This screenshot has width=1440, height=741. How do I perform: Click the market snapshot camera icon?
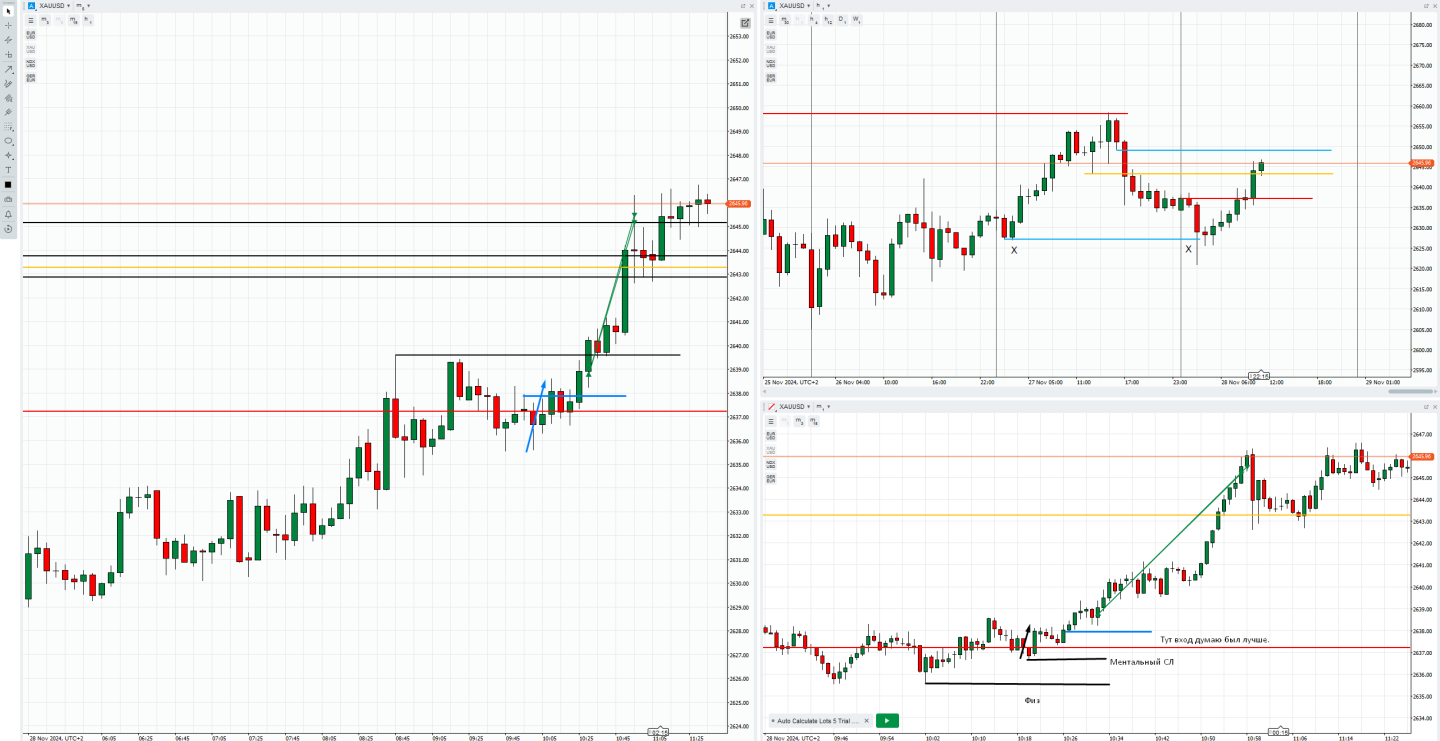click(x=8, y=199)
